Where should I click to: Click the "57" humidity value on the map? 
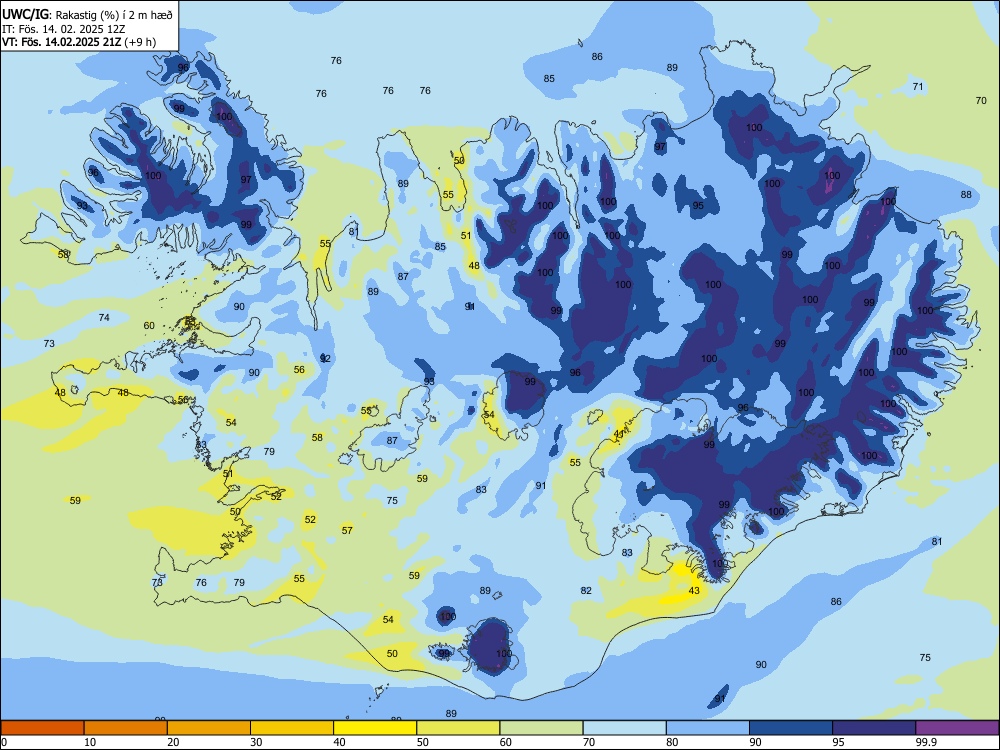click(347, 530)
